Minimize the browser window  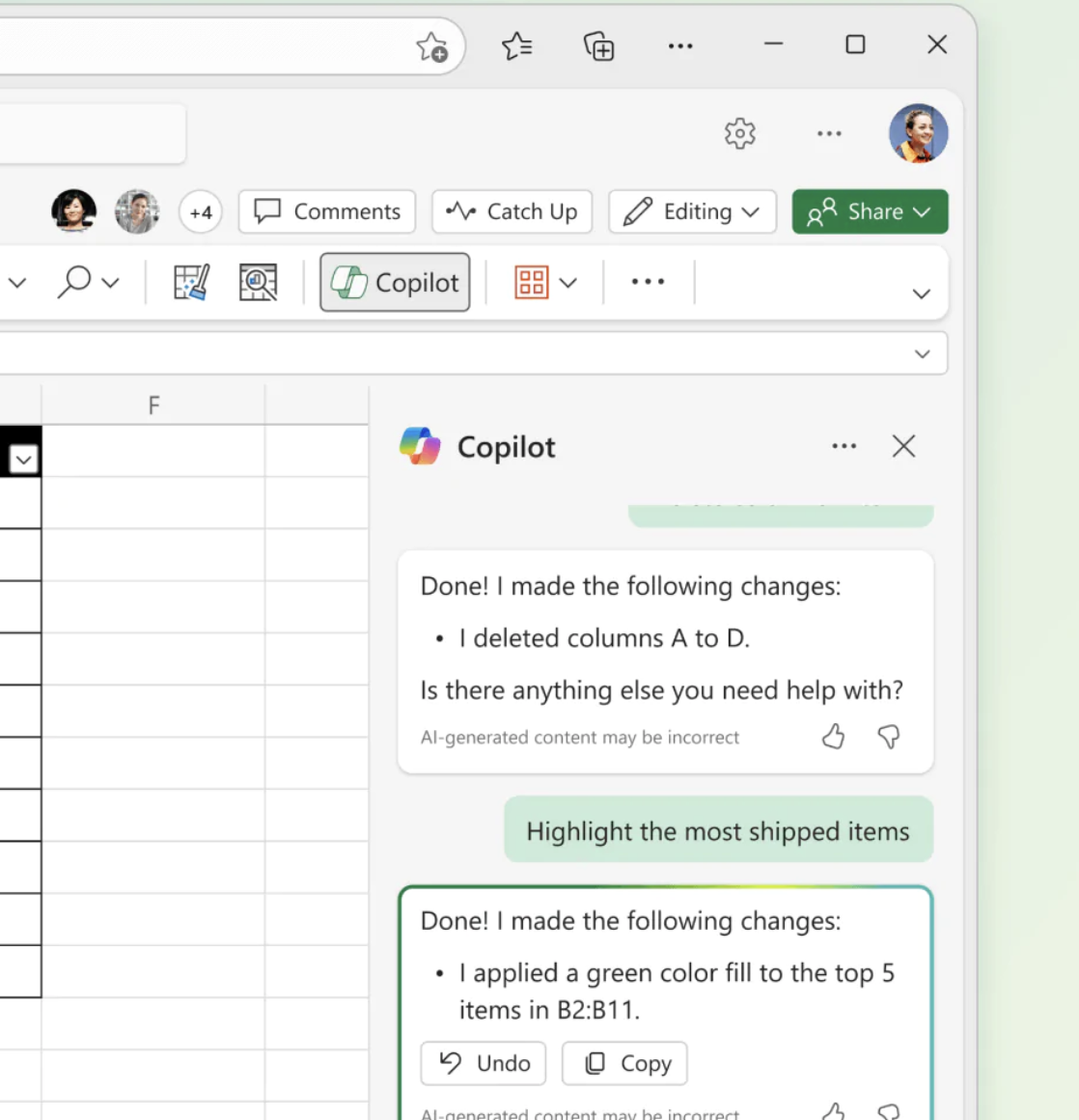(773, 44)
